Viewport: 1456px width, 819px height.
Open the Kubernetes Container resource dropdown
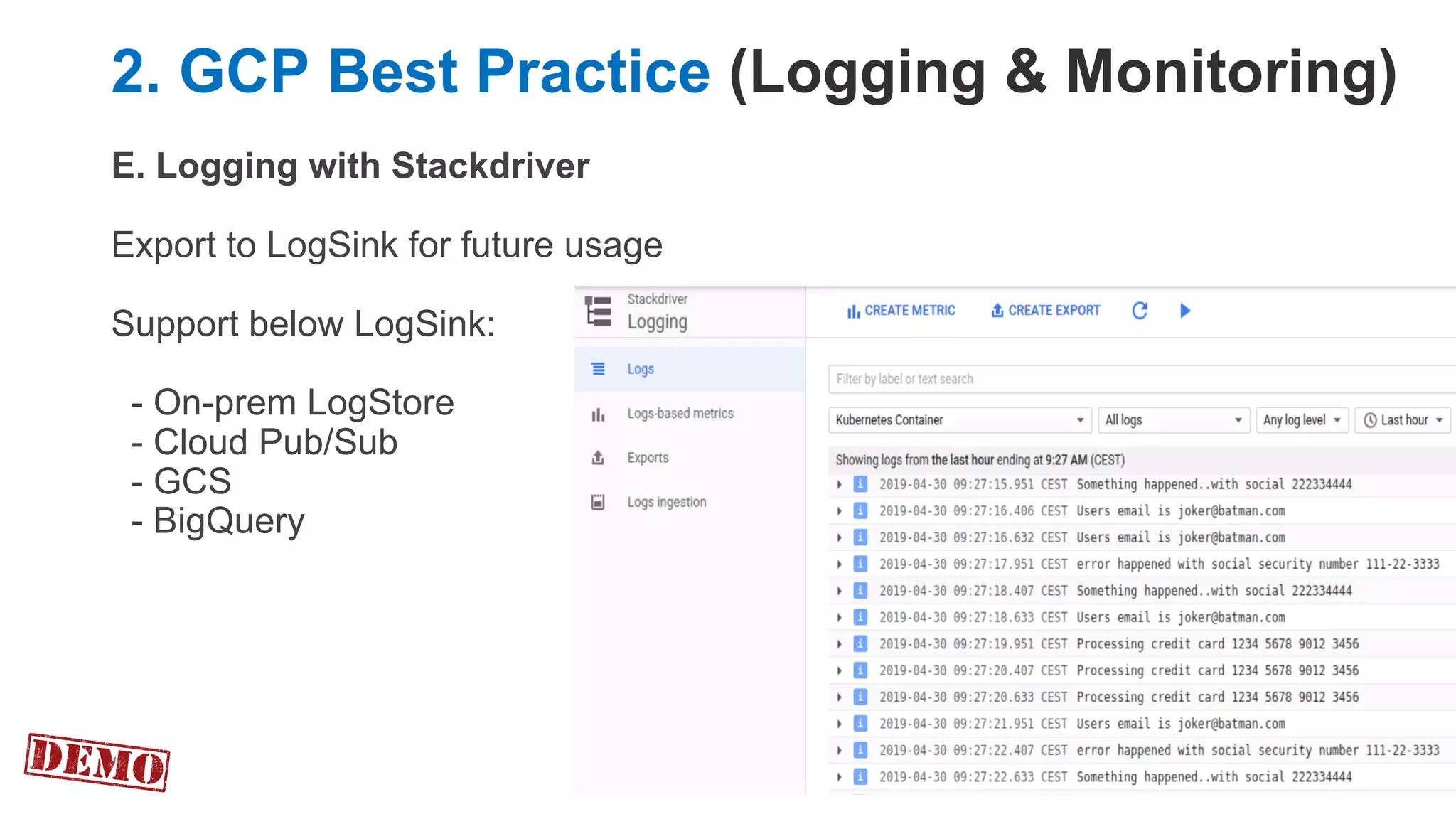pos(959,420)
